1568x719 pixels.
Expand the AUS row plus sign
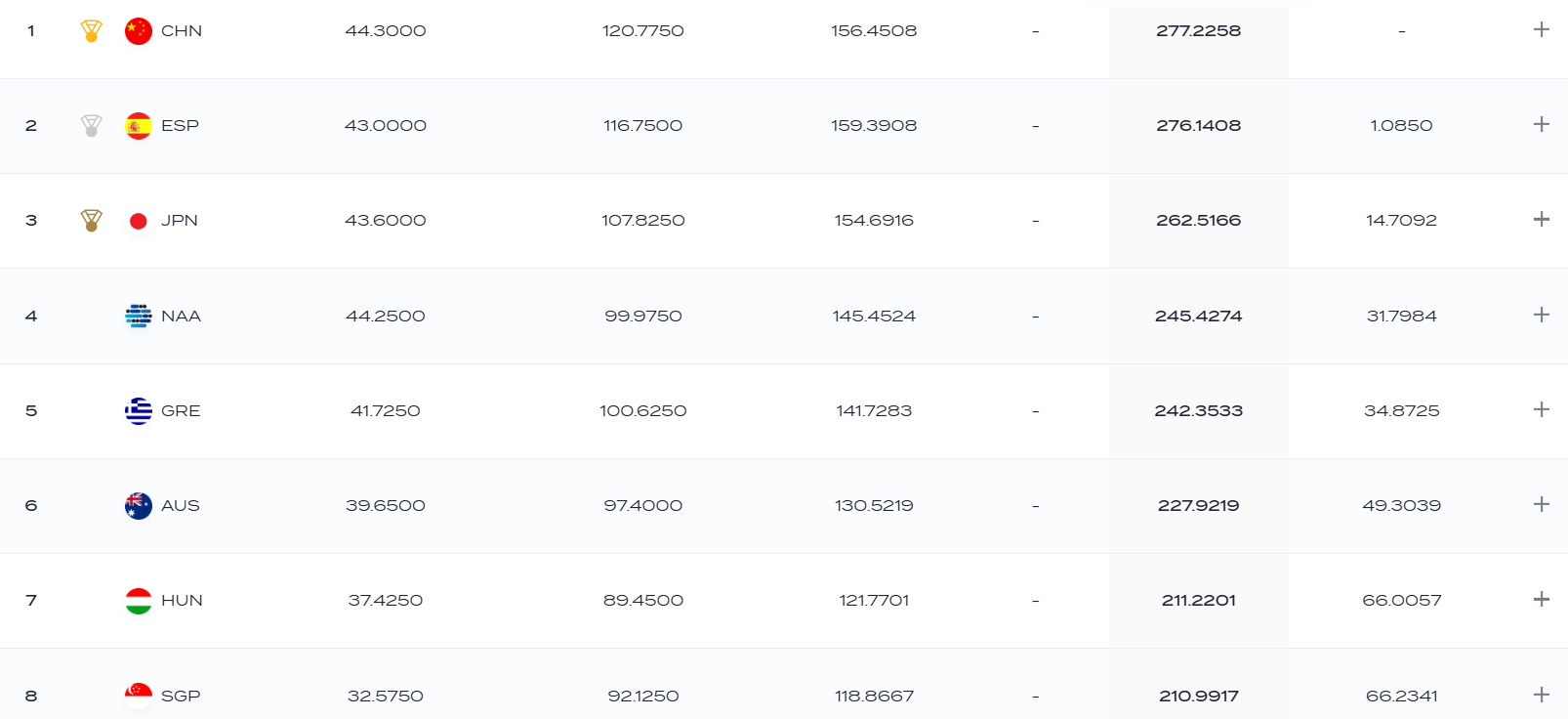(x=1542, y=504)
